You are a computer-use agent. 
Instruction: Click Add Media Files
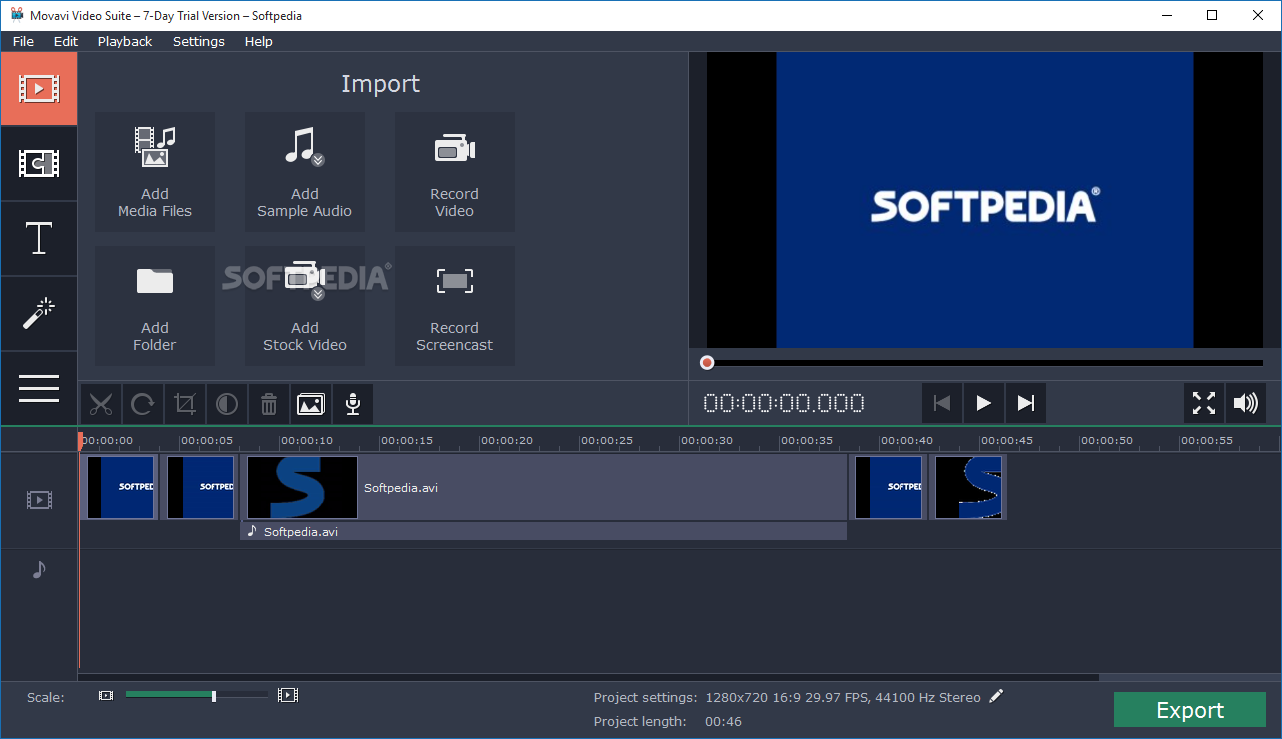click(155, 172)
